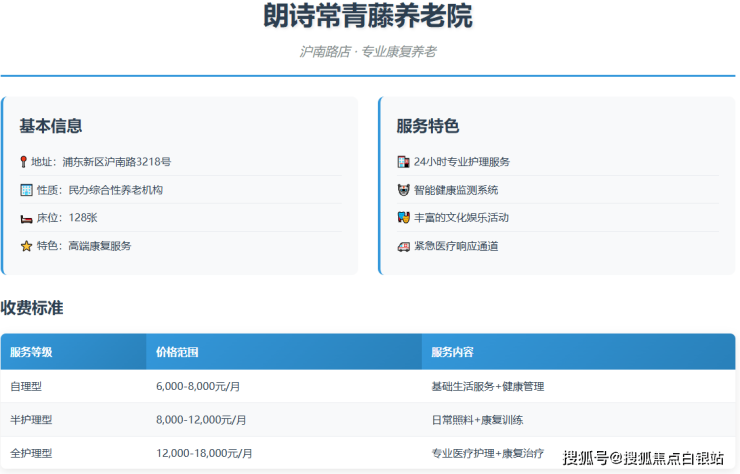Screen dimensions: 740x474
Task: Click the building icon beside 性质
Action: 26,190
